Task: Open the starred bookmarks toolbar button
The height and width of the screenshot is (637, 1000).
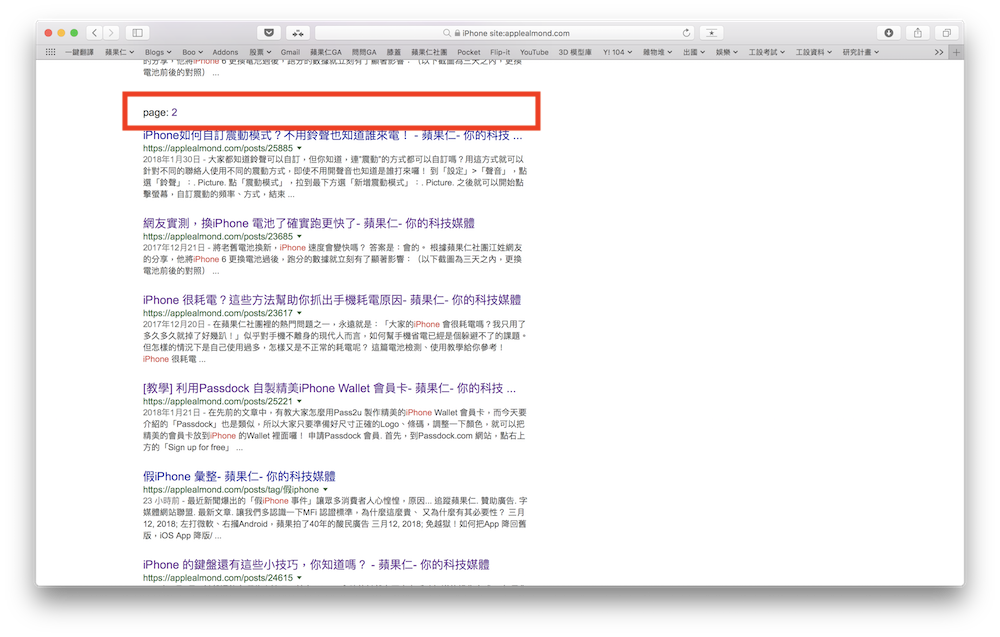Action: (x=712, y=33)
